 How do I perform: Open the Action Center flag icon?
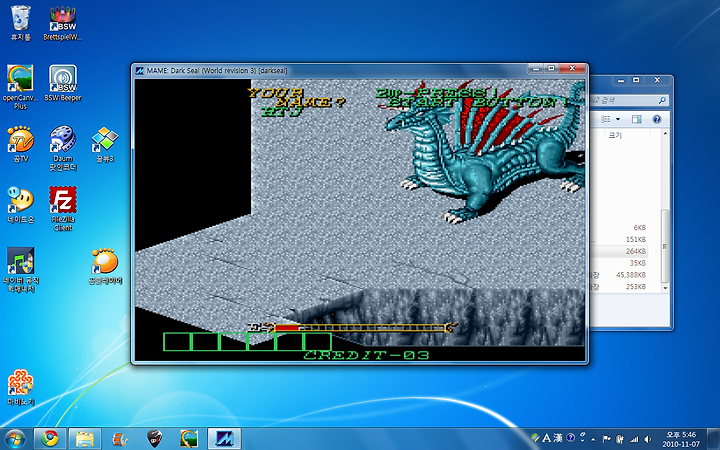pos(606,439)
